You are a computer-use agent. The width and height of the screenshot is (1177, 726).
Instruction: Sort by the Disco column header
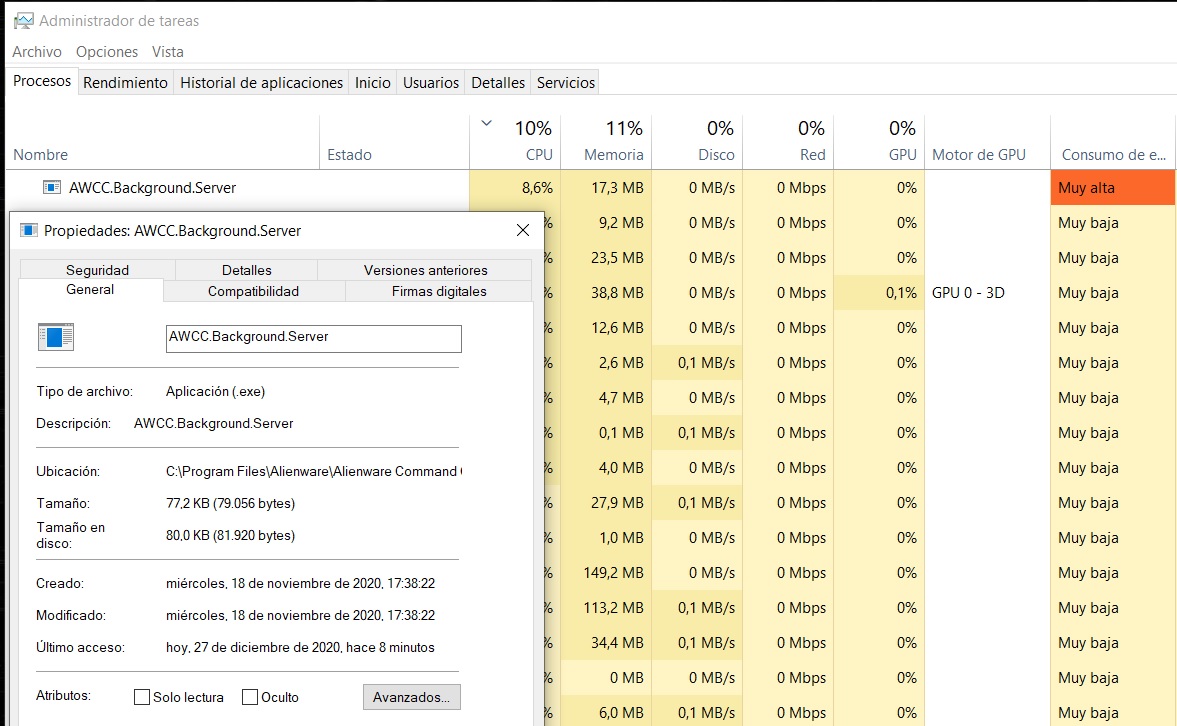[697, 143]
